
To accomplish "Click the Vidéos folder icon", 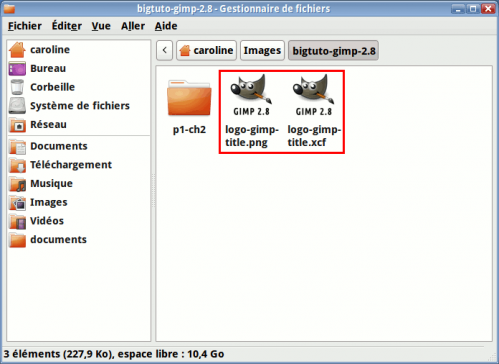I will (17, 221).
